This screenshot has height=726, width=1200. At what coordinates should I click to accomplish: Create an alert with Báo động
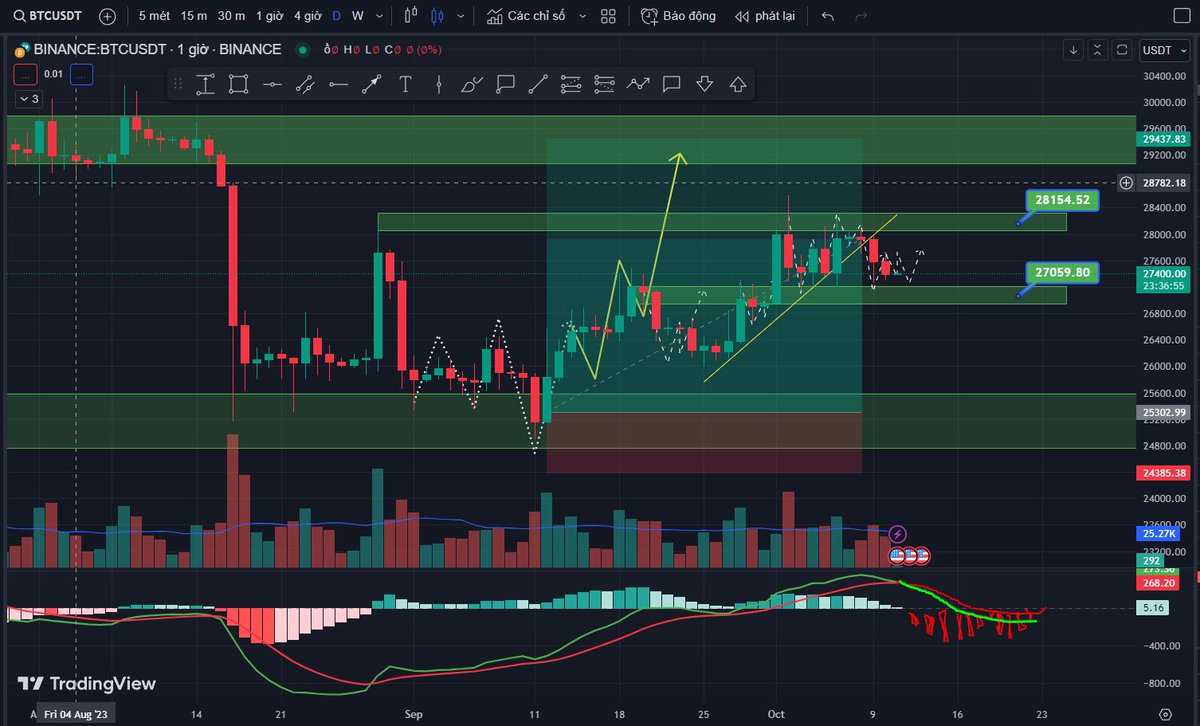(x=678, y=16)
